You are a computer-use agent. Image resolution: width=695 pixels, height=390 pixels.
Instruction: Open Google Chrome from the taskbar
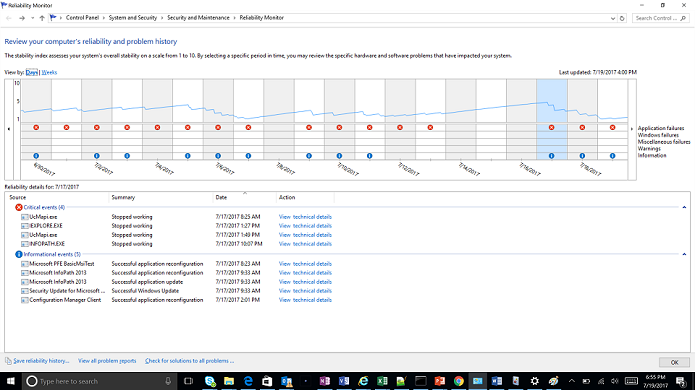[x=459, y=381]
